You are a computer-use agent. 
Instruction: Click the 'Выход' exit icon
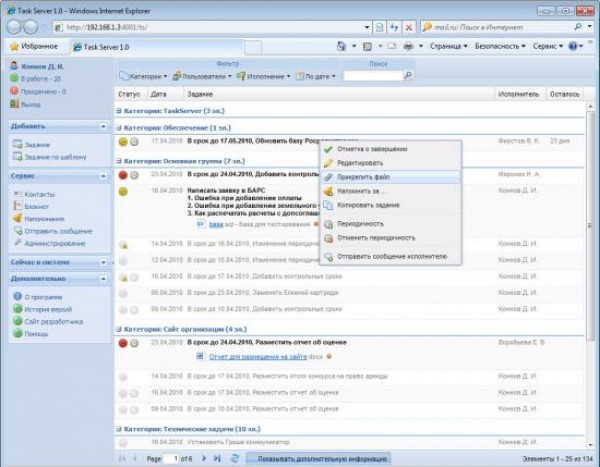click(x=14, y=104)
